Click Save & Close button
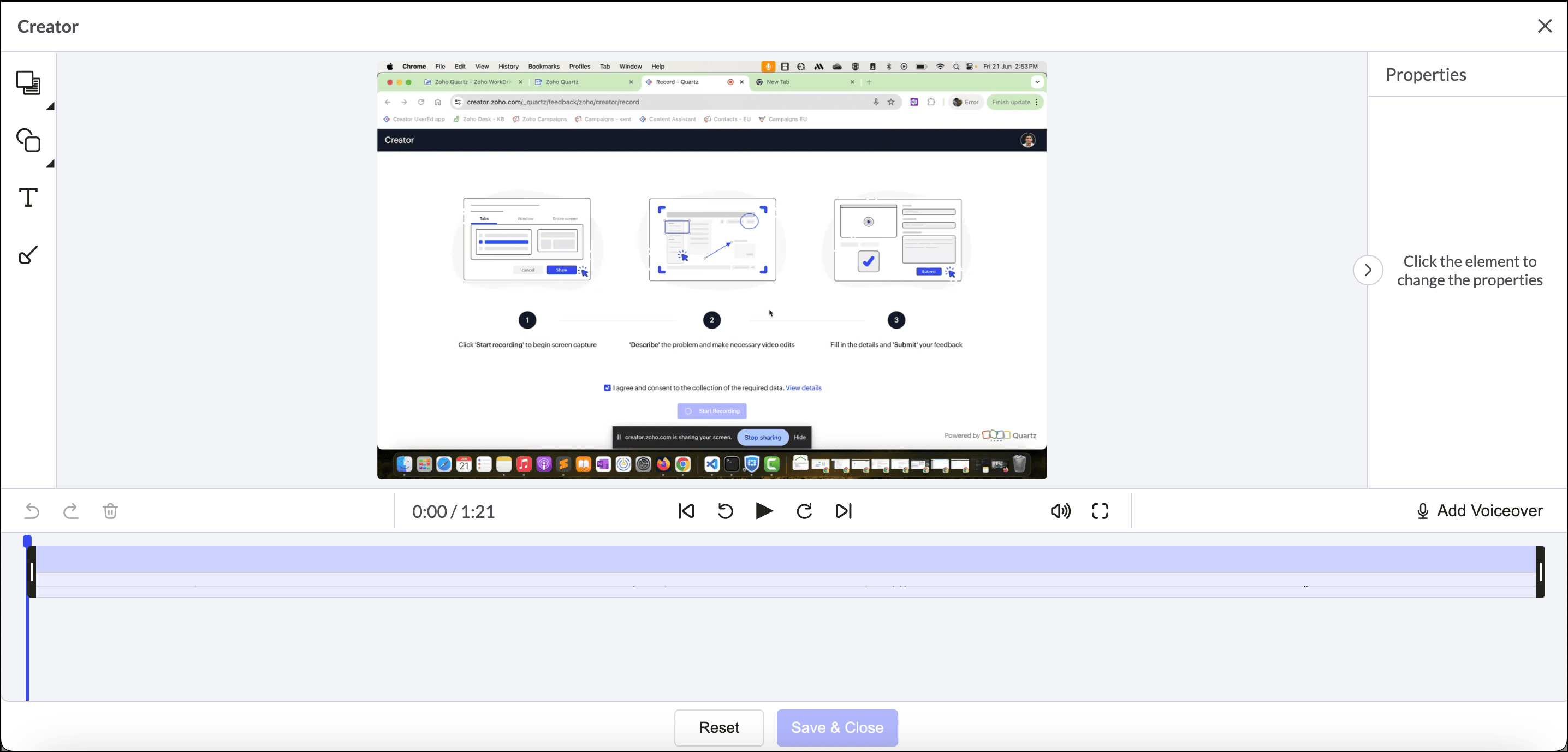Viewport: 1568px width, 752px height. pyautogui.click(x=837, y=727)
